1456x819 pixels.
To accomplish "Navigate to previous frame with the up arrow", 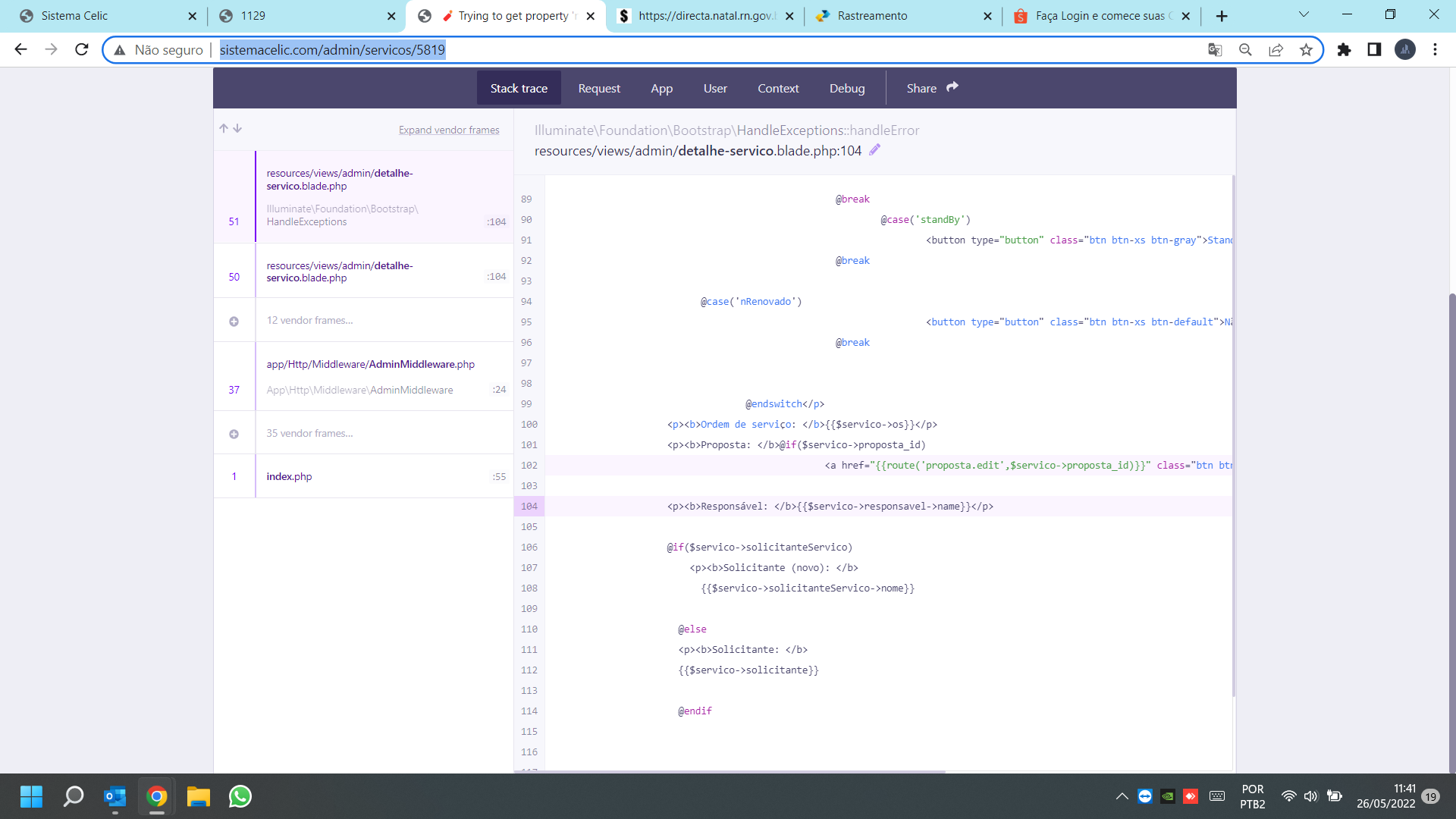I will 223,128.
